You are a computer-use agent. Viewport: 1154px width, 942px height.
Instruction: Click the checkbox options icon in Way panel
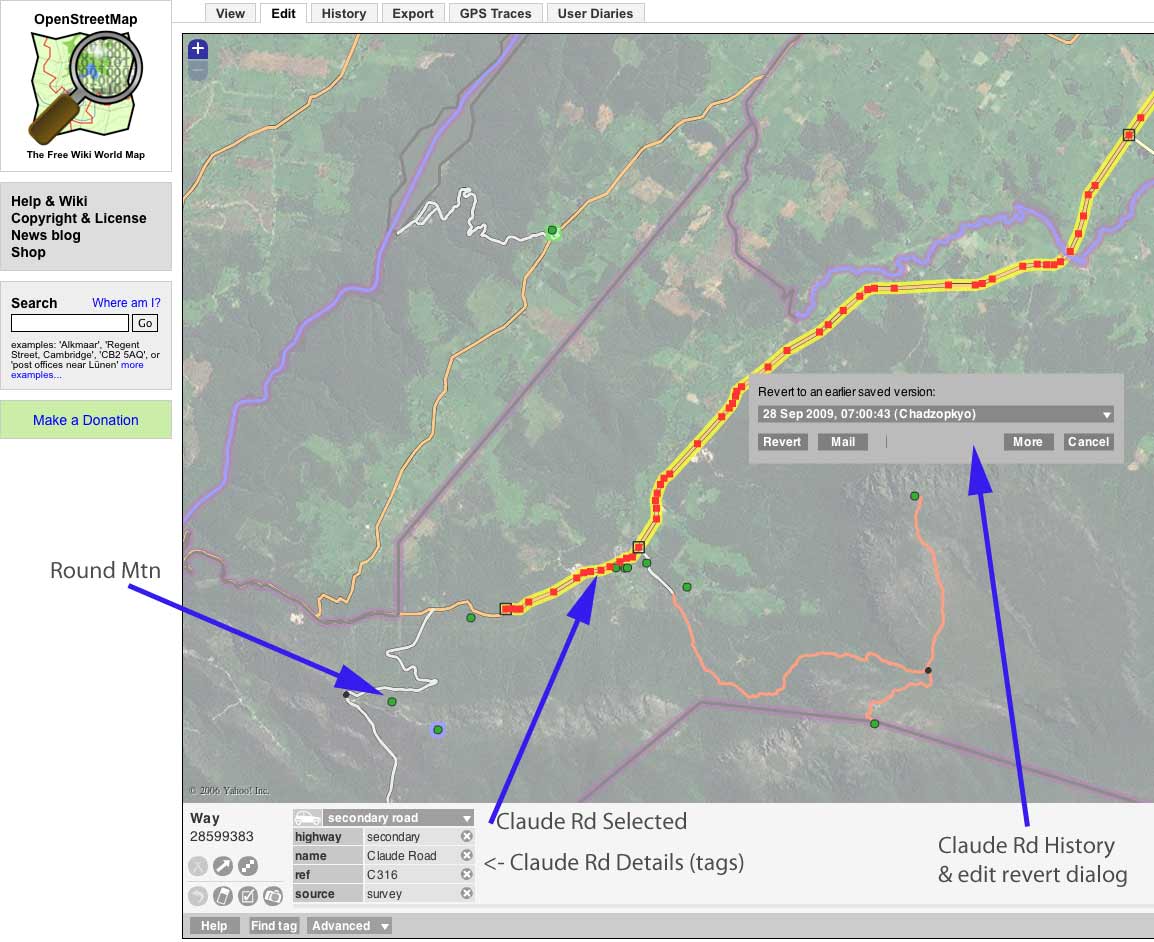click(248, 896)
